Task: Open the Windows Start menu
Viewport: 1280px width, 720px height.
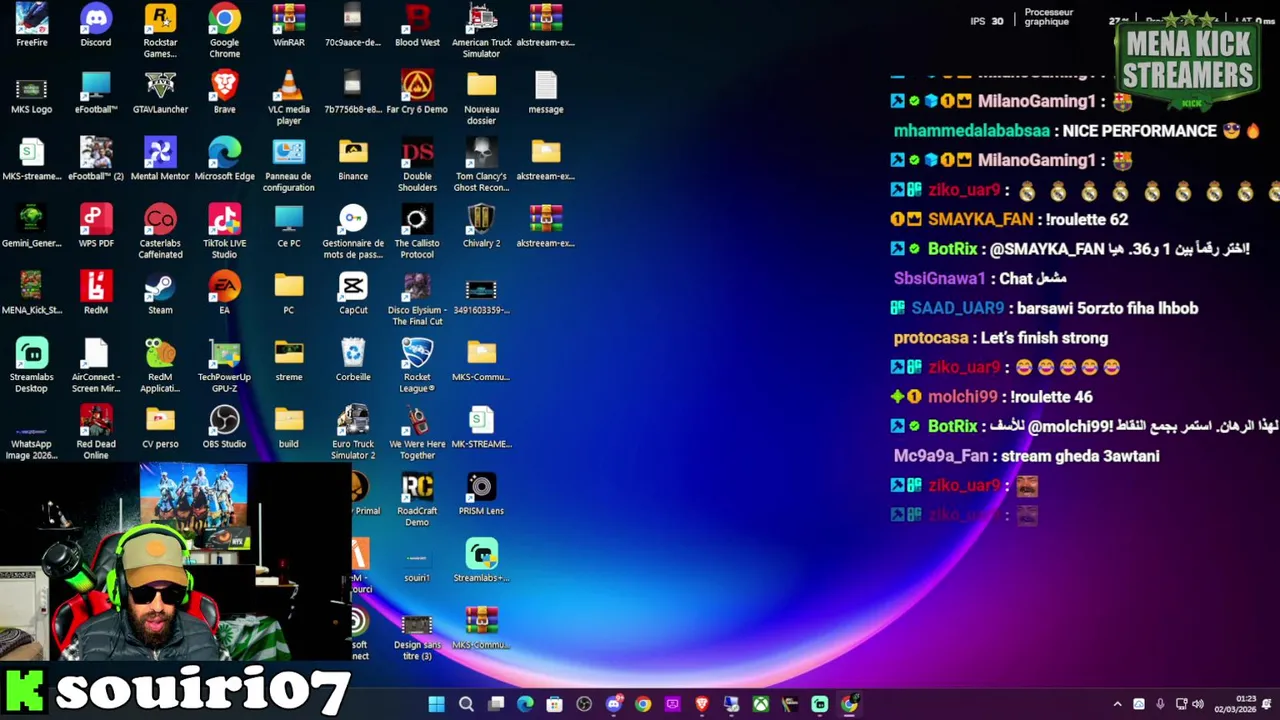Action: [x=436, y=704]
